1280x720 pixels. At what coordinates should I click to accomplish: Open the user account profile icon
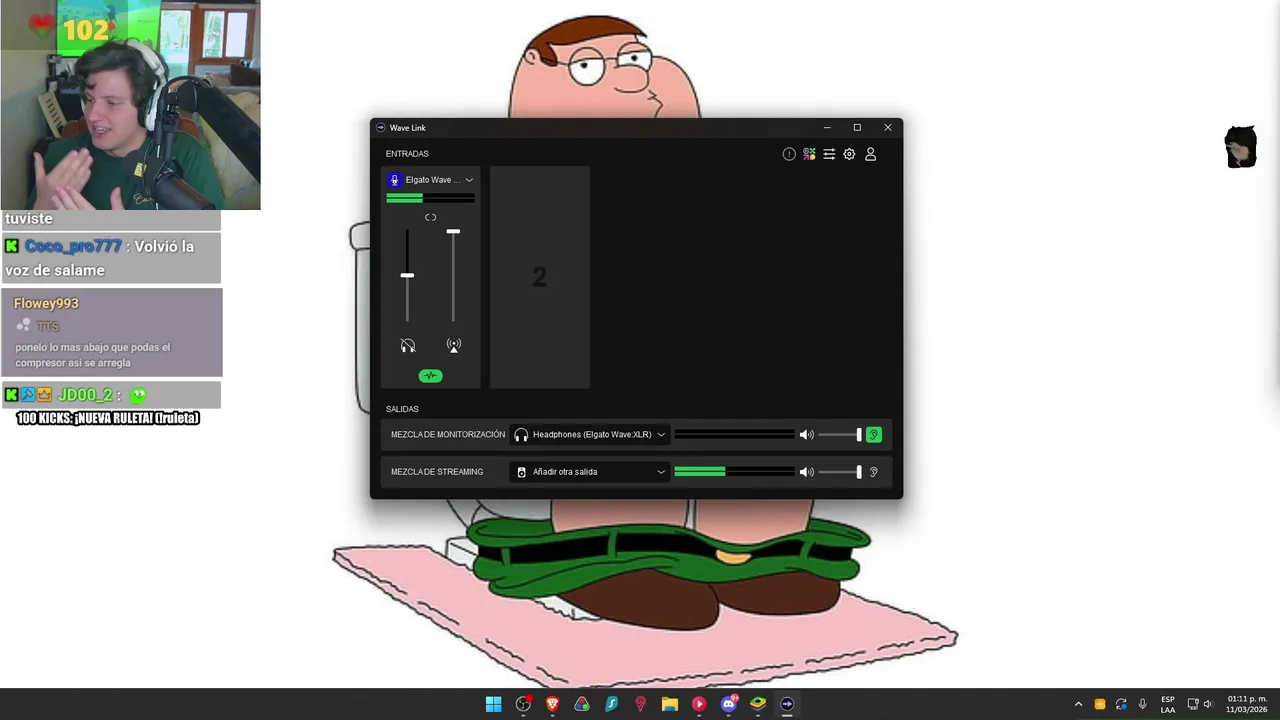[870, 154]
